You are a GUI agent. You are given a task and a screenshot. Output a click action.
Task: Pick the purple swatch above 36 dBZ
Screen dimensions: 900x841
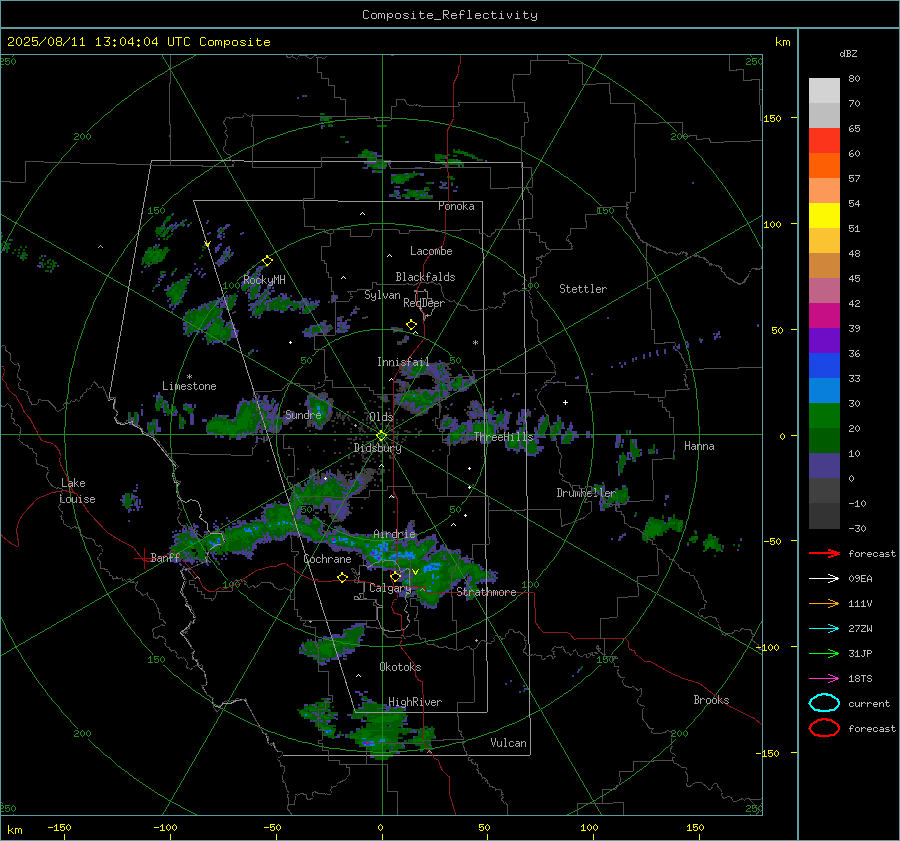tap(824, 341)
